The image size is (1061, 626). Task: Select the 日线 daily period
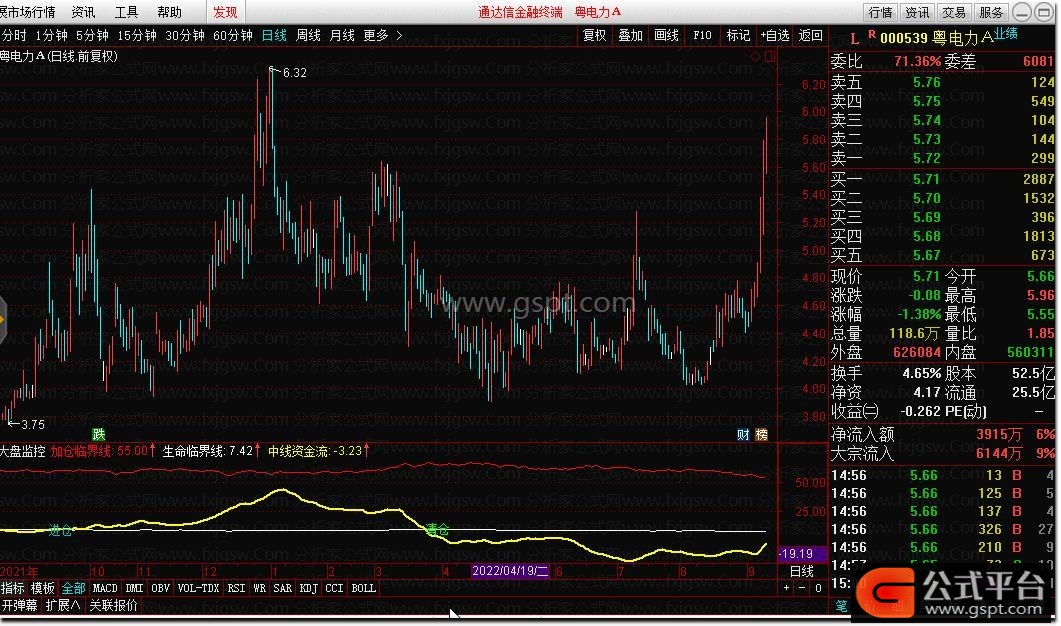[x=274, y=35]
